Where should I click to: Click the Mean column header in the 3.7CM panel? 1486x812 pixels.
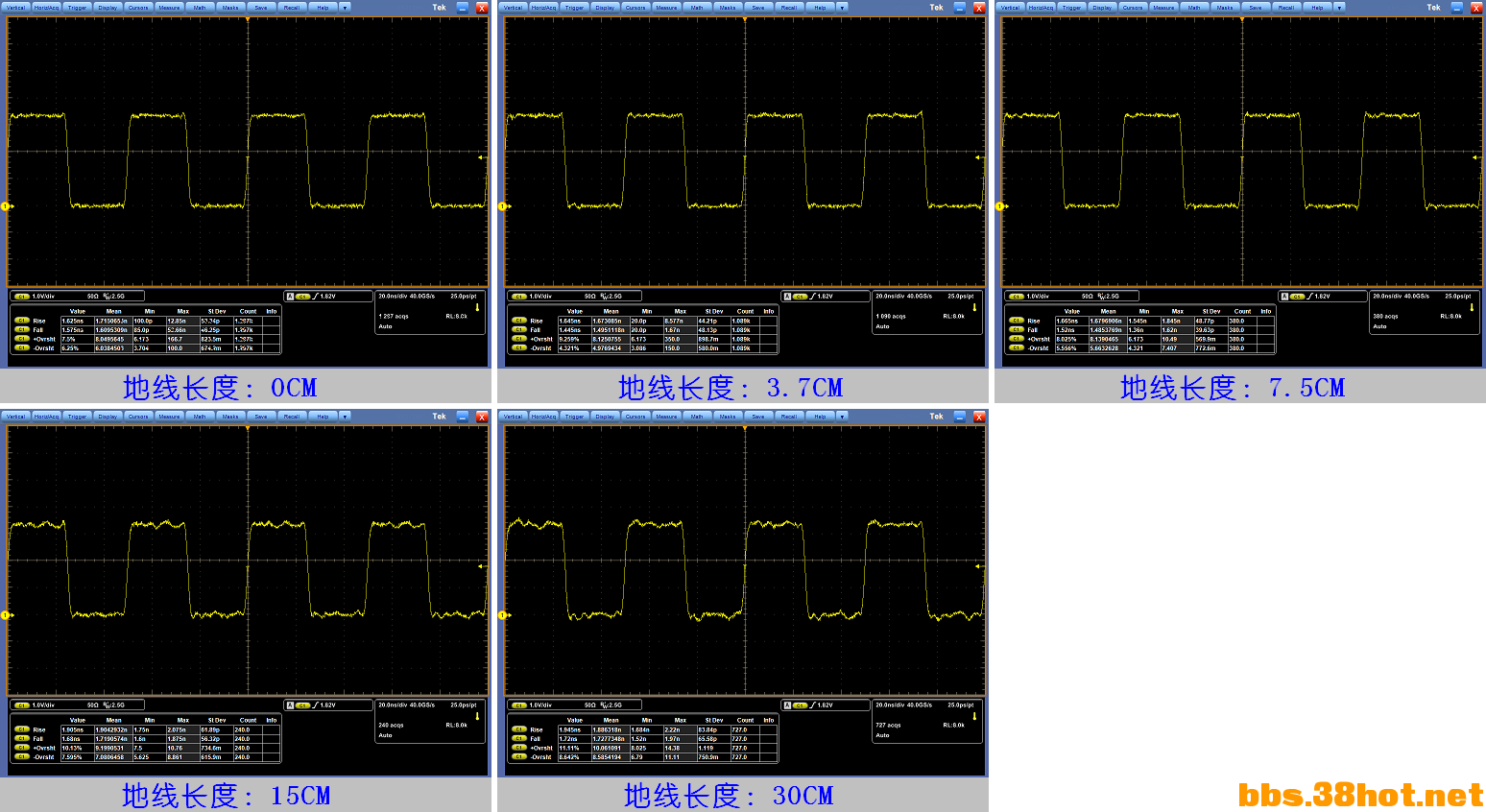(611, 311)
